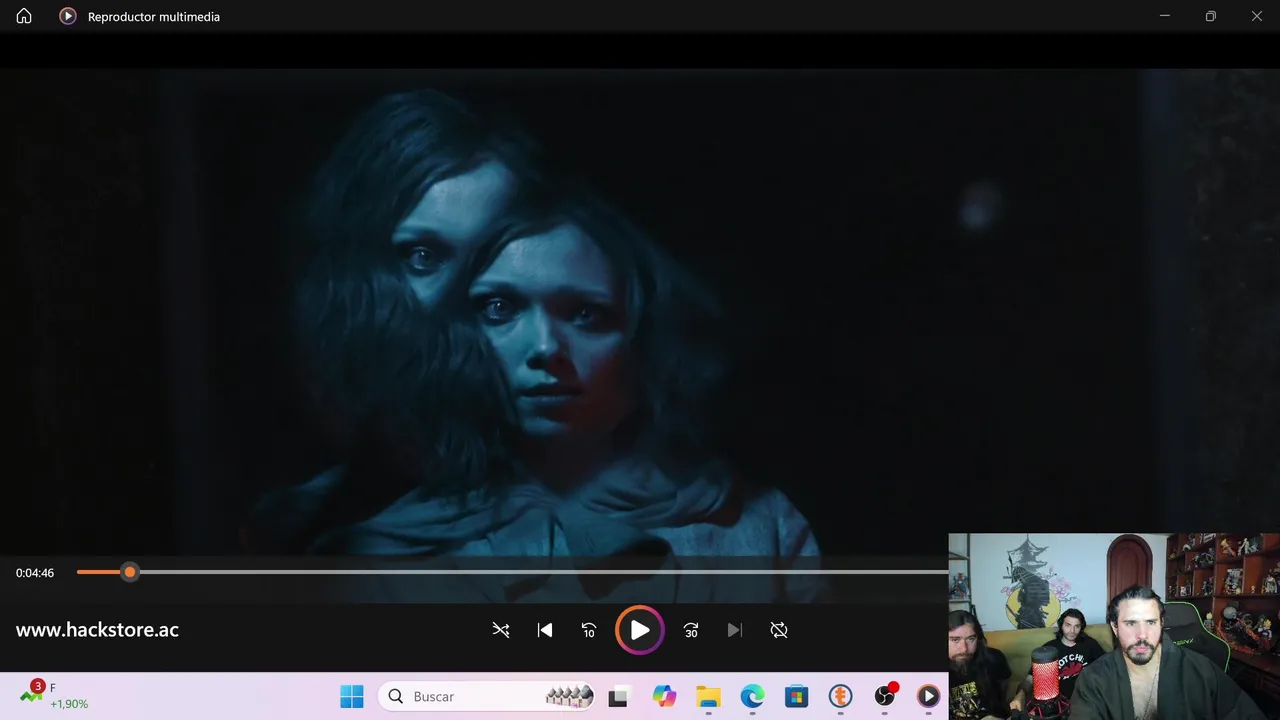The width and height of the screenshot is (1280, 720).
Task: Launch Copilot from the taskbar
Action: [664, 697]
